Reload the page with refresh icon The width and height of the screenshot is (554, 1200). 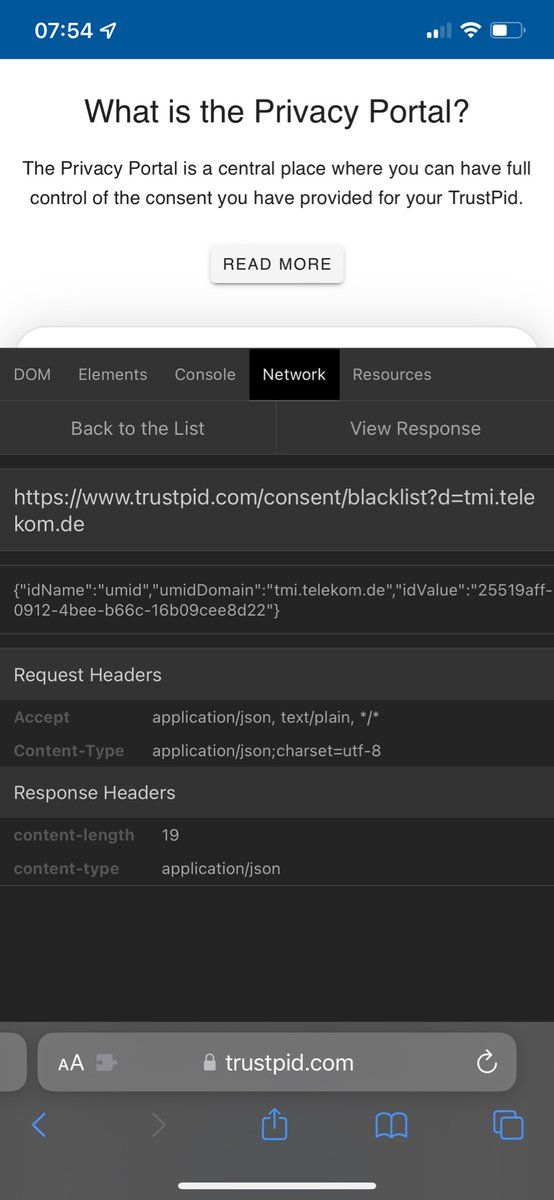487,1062
